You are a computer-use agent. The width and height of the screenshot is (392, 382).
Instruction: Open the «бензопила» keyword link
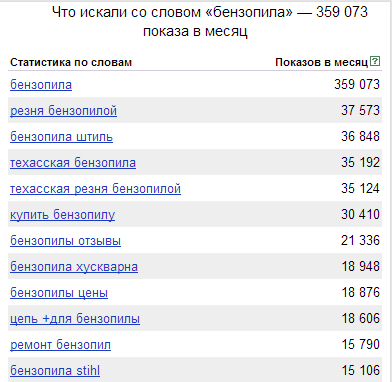[41, 85]
